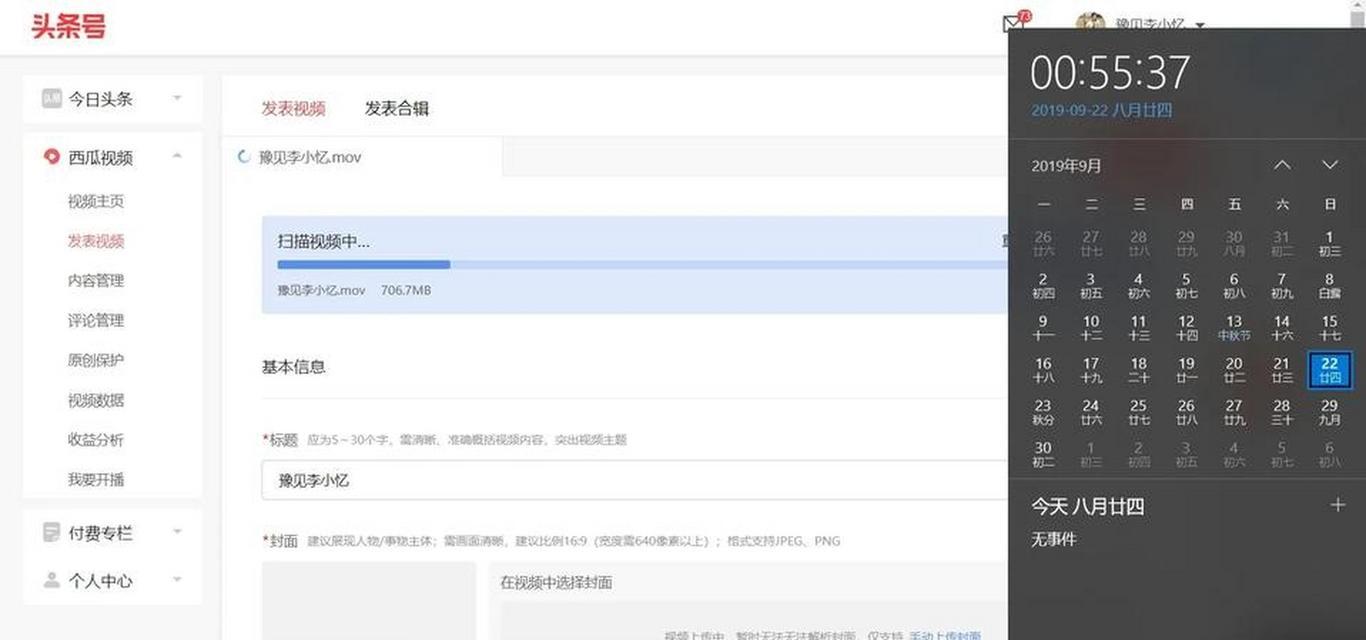Click 在视频中选择封面 heading
Screen dimensions: 1366x640
[556, 582]
